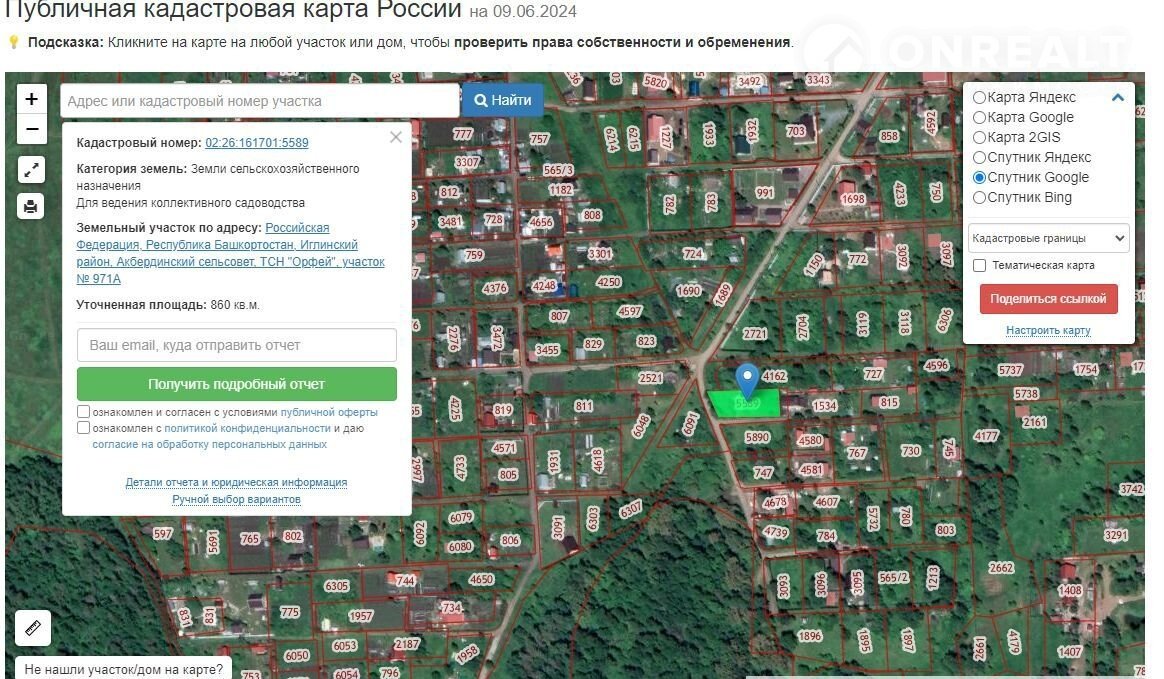Open cadastral number 02:26:161701:5589 link

coord(257,143)
